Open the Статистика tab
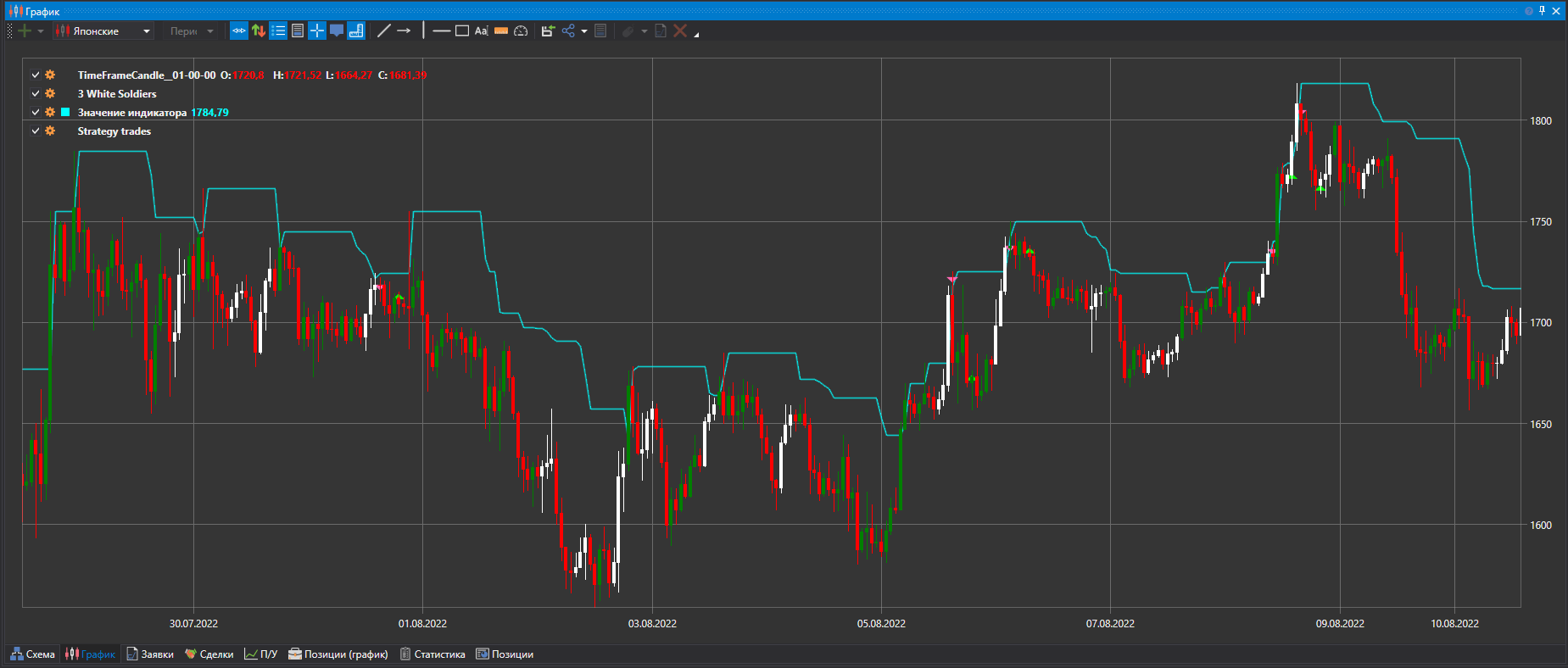The width and height of the screenshot is (1568, 668). tap(432, 654)
